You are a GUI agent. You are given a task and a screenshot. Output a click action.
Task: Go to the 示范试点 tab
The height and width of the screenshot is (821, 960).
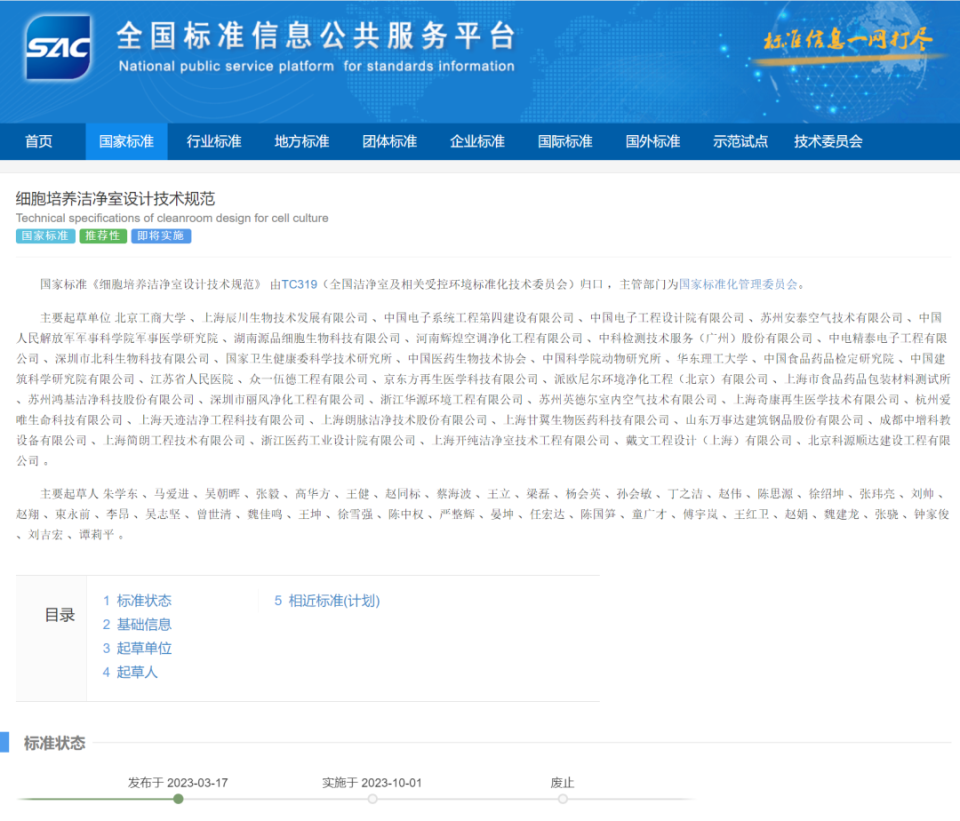coord(740,141)
